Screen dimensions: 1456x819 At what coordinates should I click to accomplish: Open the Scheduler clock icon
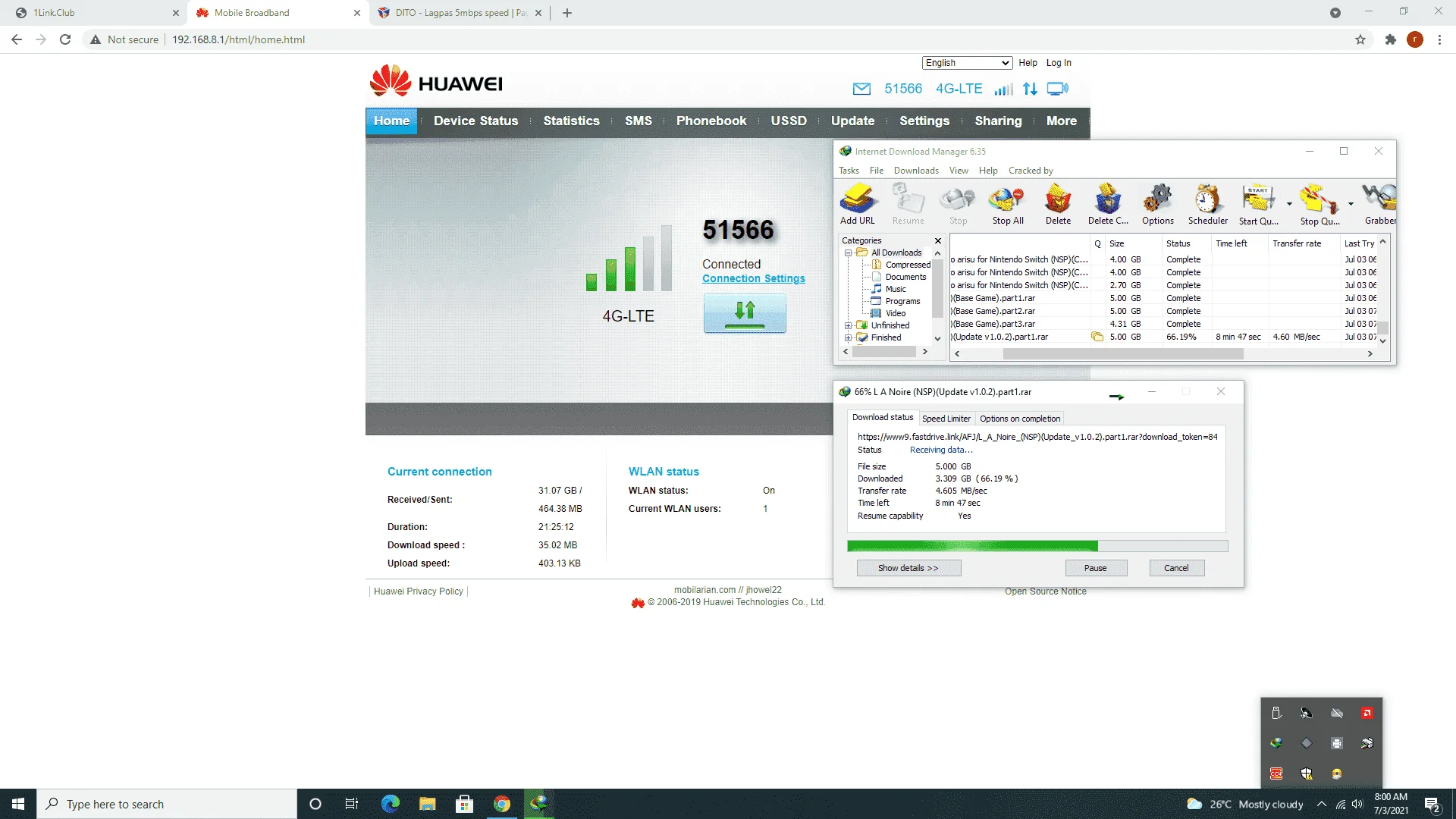coord(1207,204)
